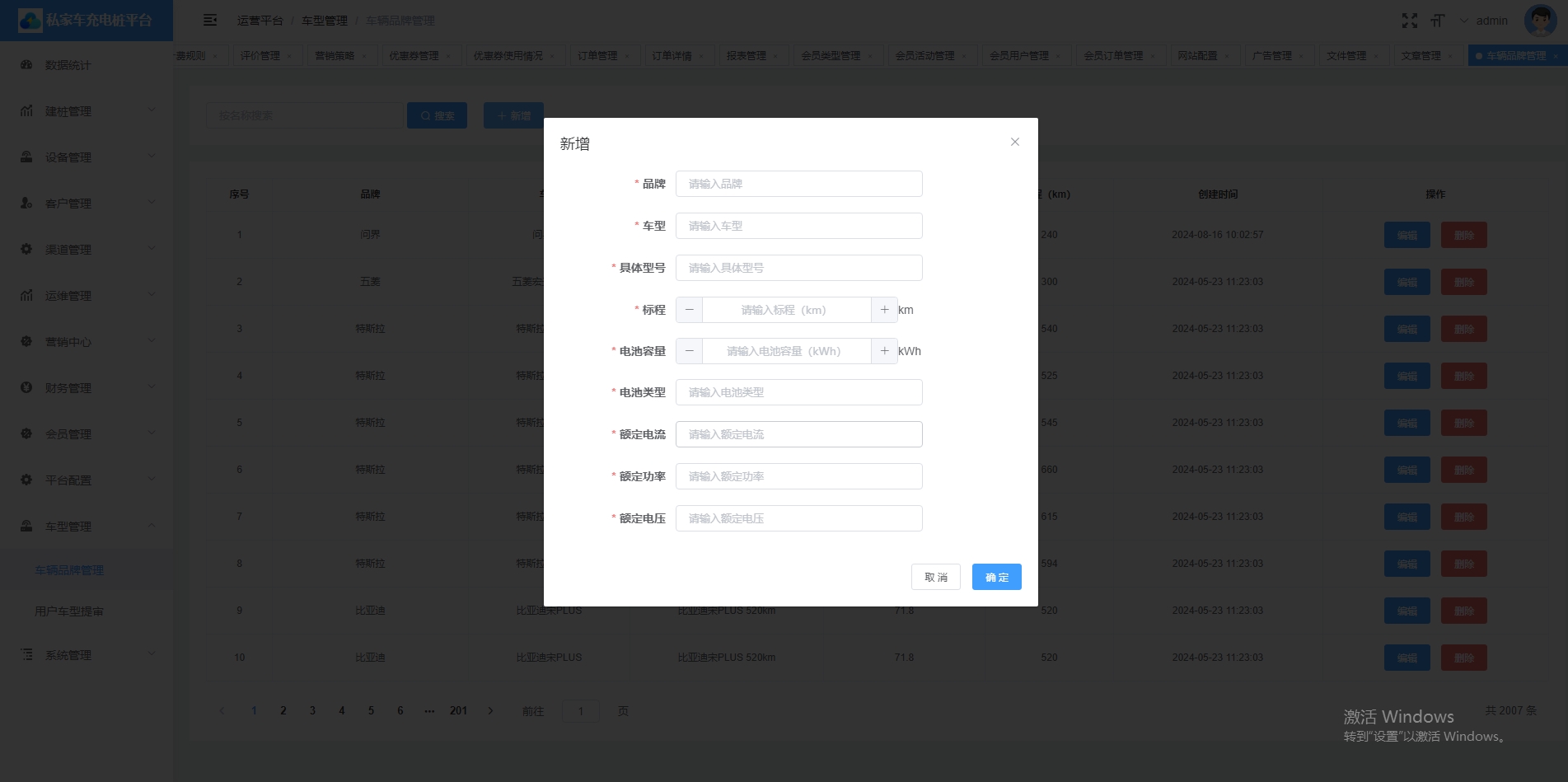Image resolution: width=1568 pixels, height=782 pixels.
Task: Increase 电池容量 with plus button
Action: coord(884,351)
